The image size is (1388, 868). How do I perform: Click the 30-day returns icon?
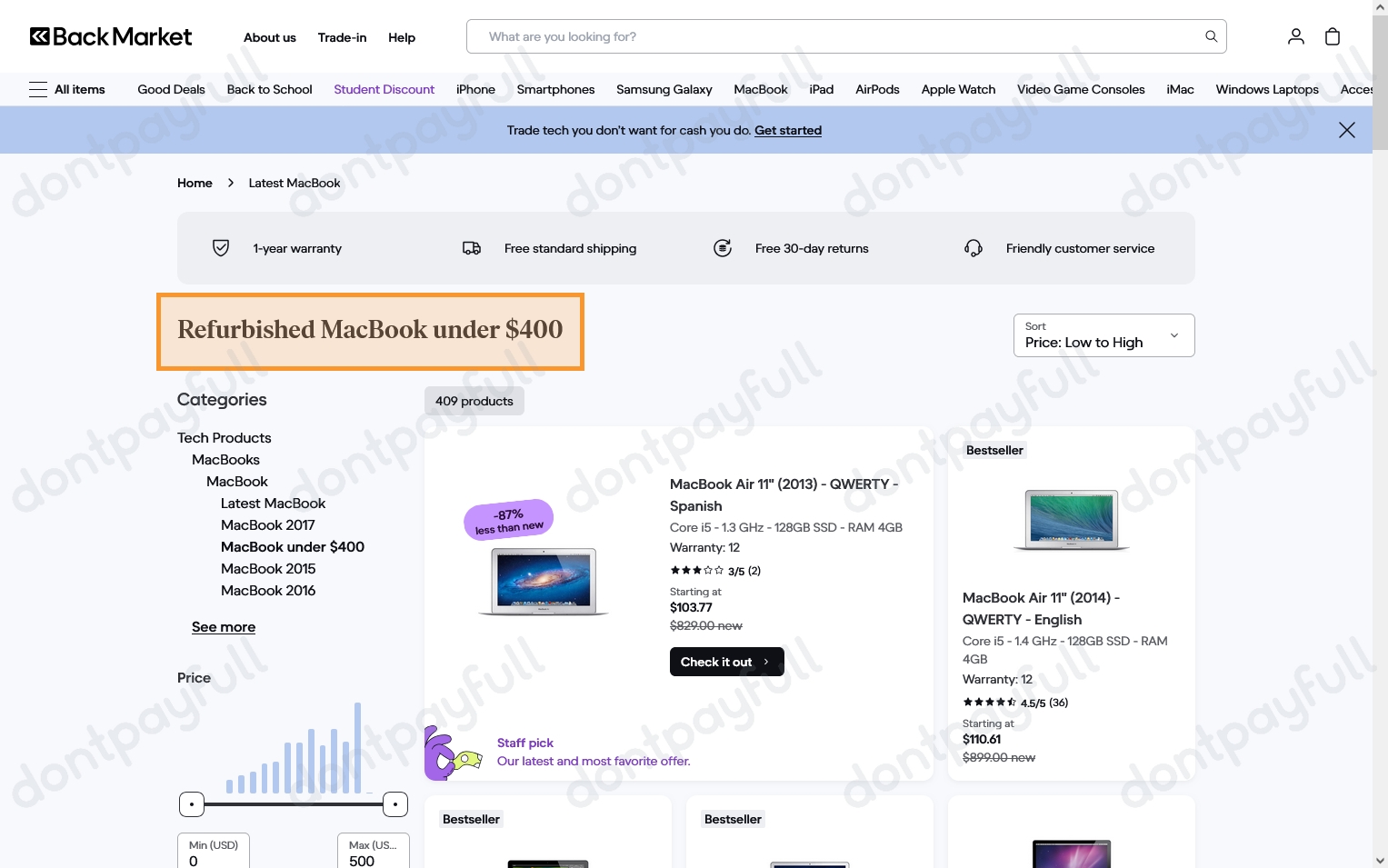click(723, 248)
